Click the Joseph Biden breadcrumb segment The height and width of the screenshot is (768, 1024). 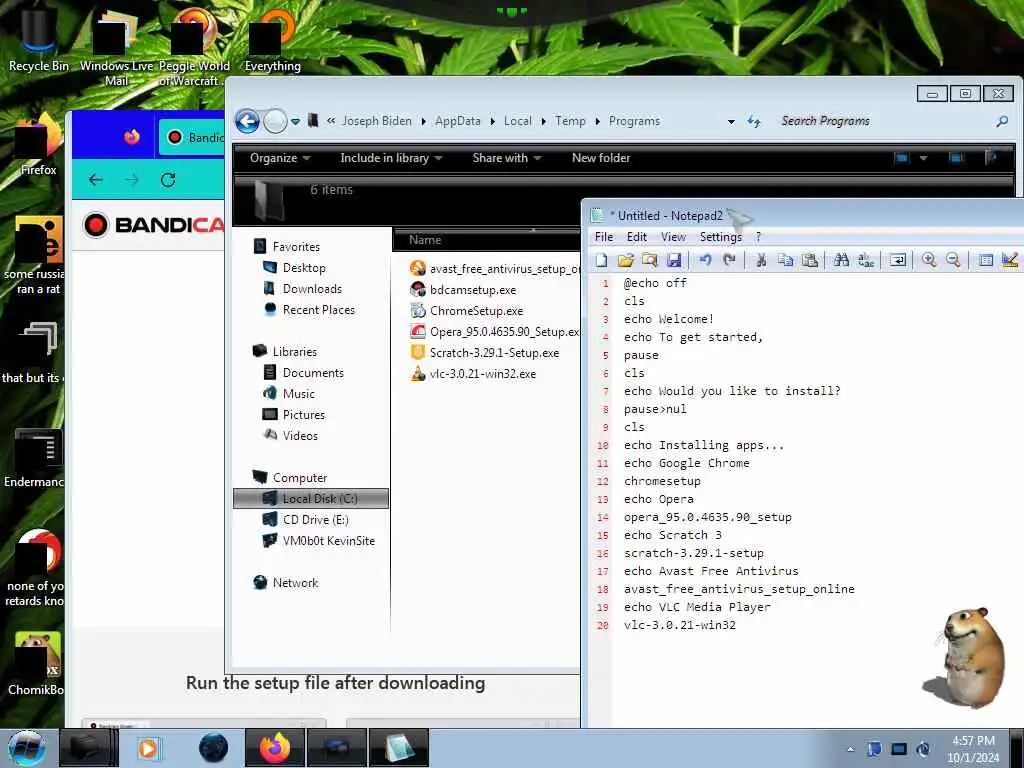(377, 121)
